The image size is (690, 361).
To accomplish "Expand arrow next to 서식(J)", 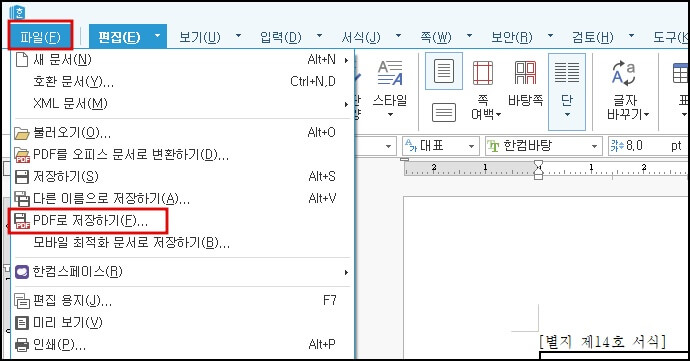I will pyautogui.click(x=398, y=36).
